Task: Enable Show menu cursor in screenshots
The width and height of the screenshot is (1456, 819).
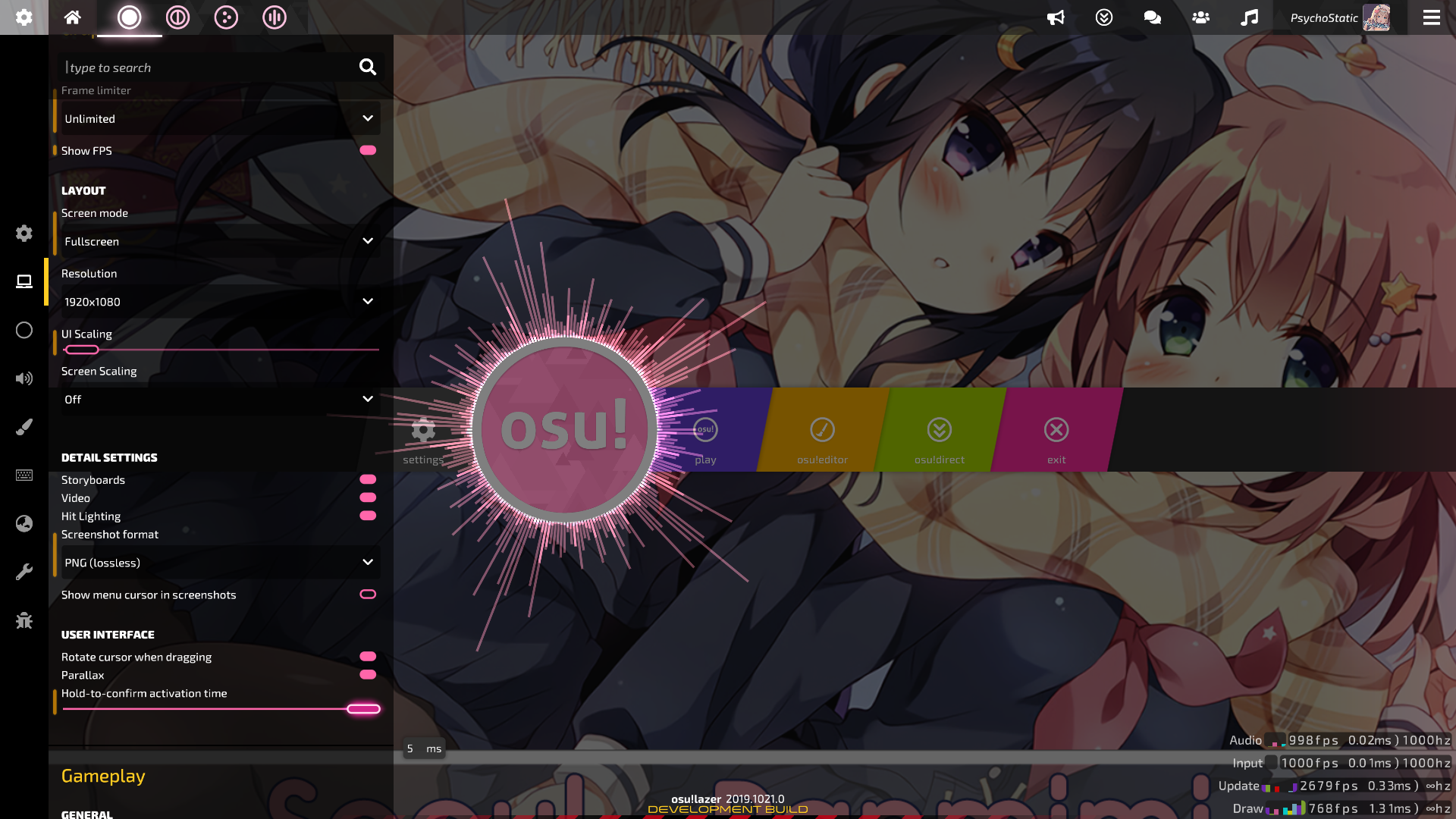Action: click(x=368, y=595)
